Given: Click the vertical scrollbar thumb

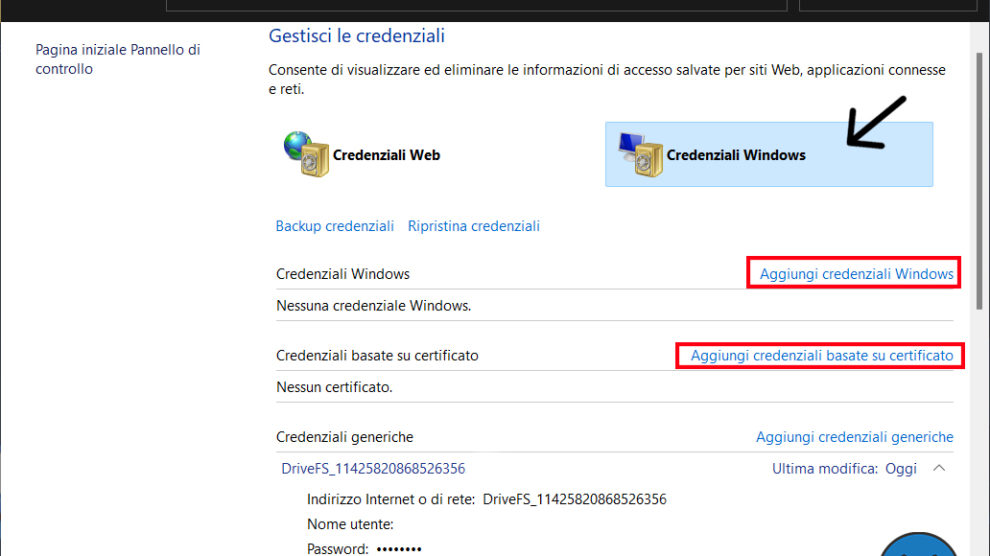Looking at the screenshot, I should click(979, 181).
